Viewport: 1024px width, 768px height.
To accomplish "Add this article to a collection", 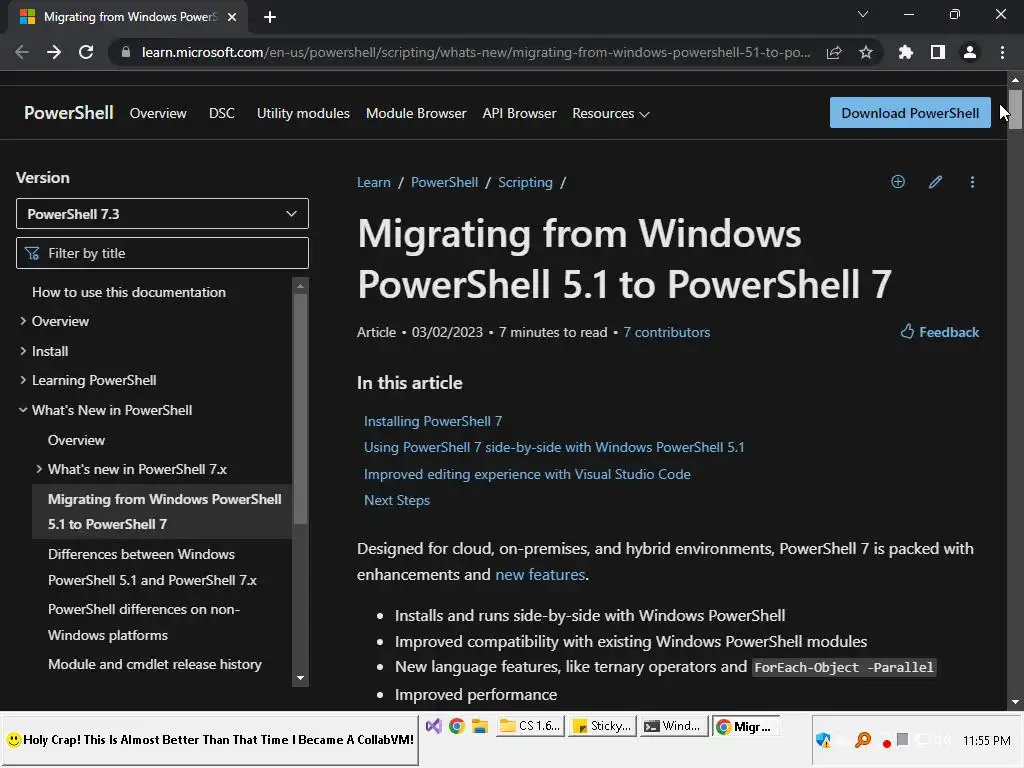I will point(898,182).
